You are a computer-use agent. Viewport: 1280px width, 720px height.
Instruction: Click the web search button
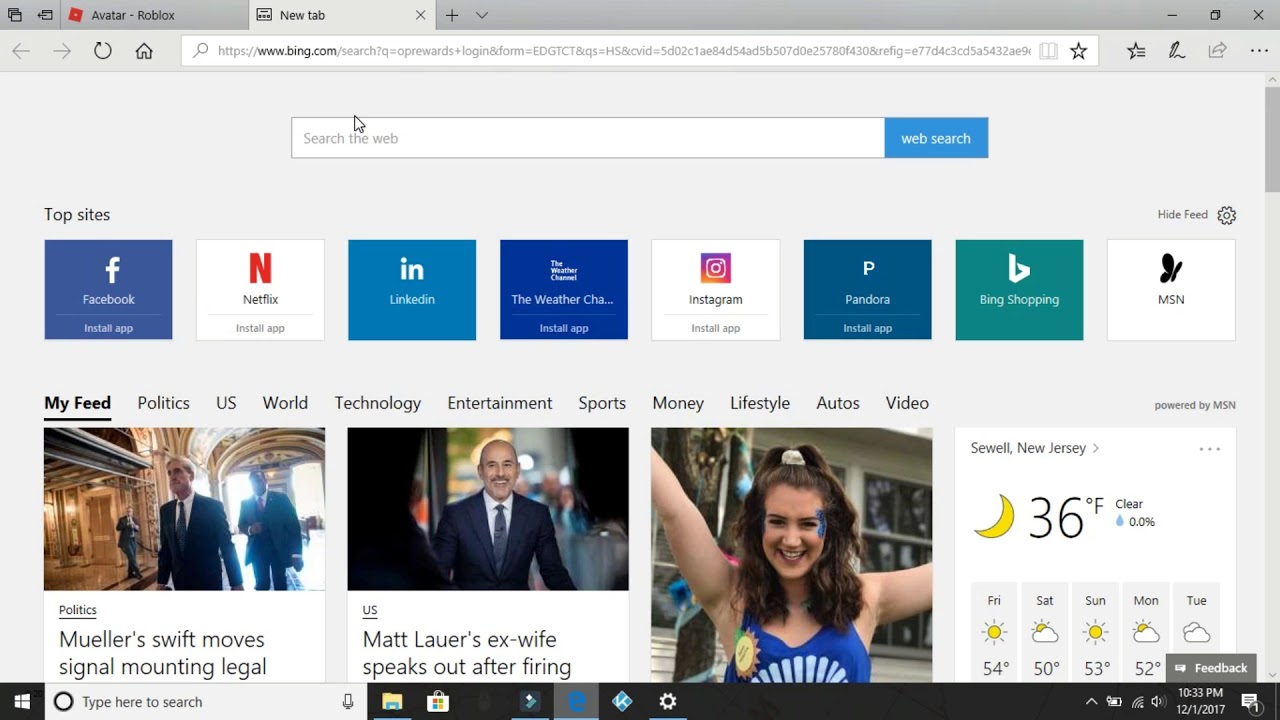936,138
